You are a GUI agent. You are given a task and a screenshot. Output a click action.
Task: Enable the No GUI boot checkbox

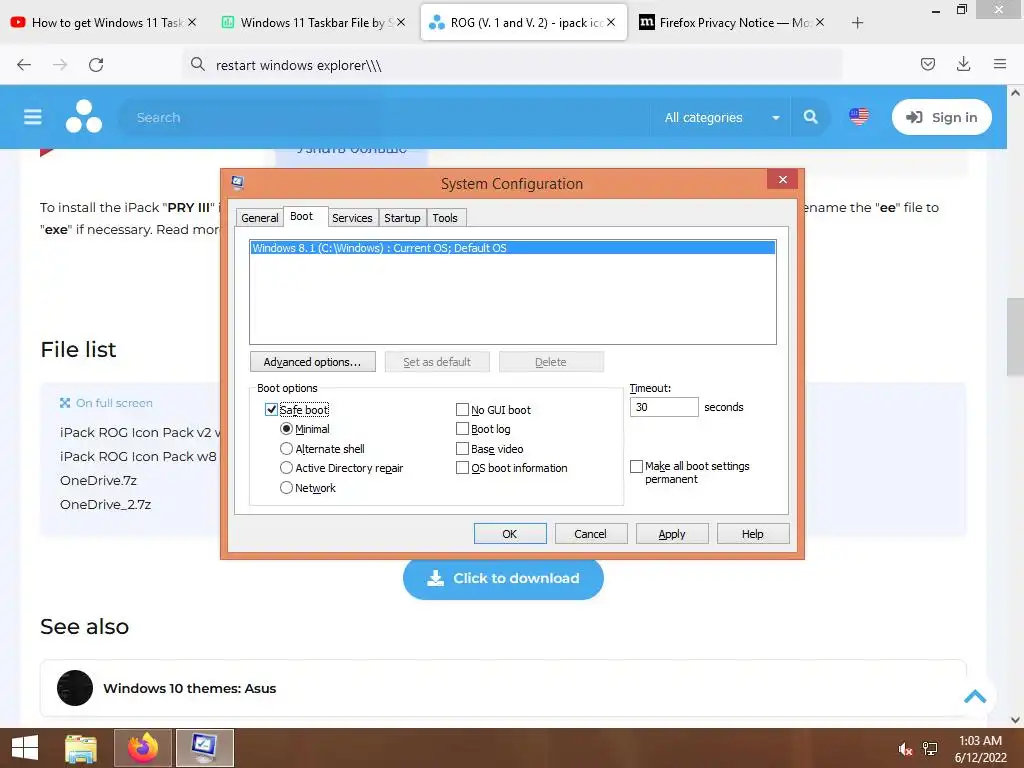462,409
